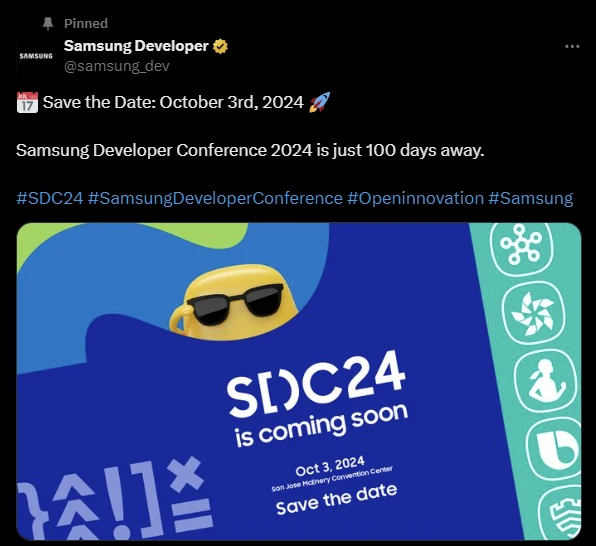This screenshot has width=596, height=546.
Task: Click the gold verified badge
Action: pos(220,46)
